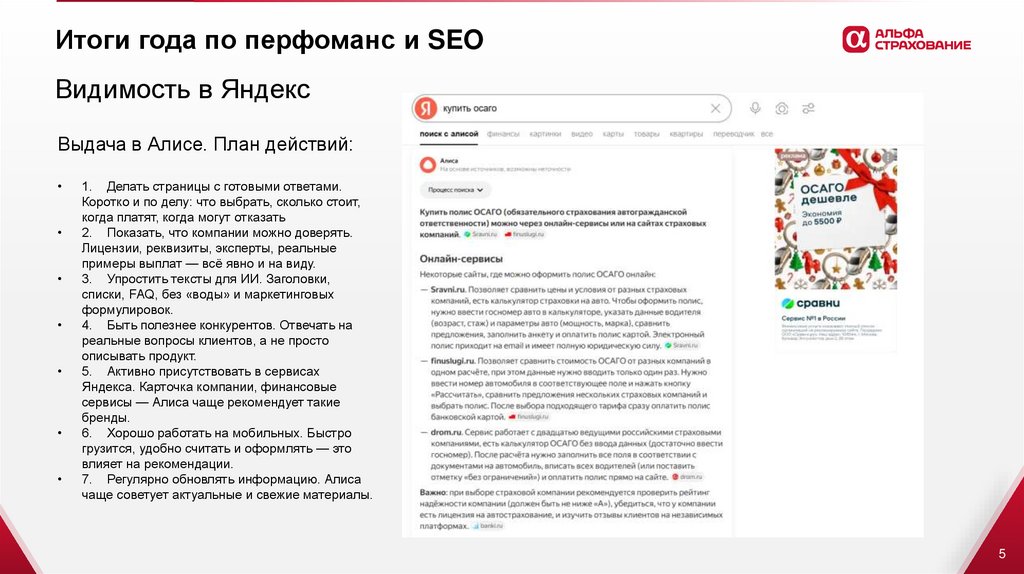The width and height of the screenshot is (1024, 574).
Task: Switch to the «финансы» tab
Action: coord(503,134)
